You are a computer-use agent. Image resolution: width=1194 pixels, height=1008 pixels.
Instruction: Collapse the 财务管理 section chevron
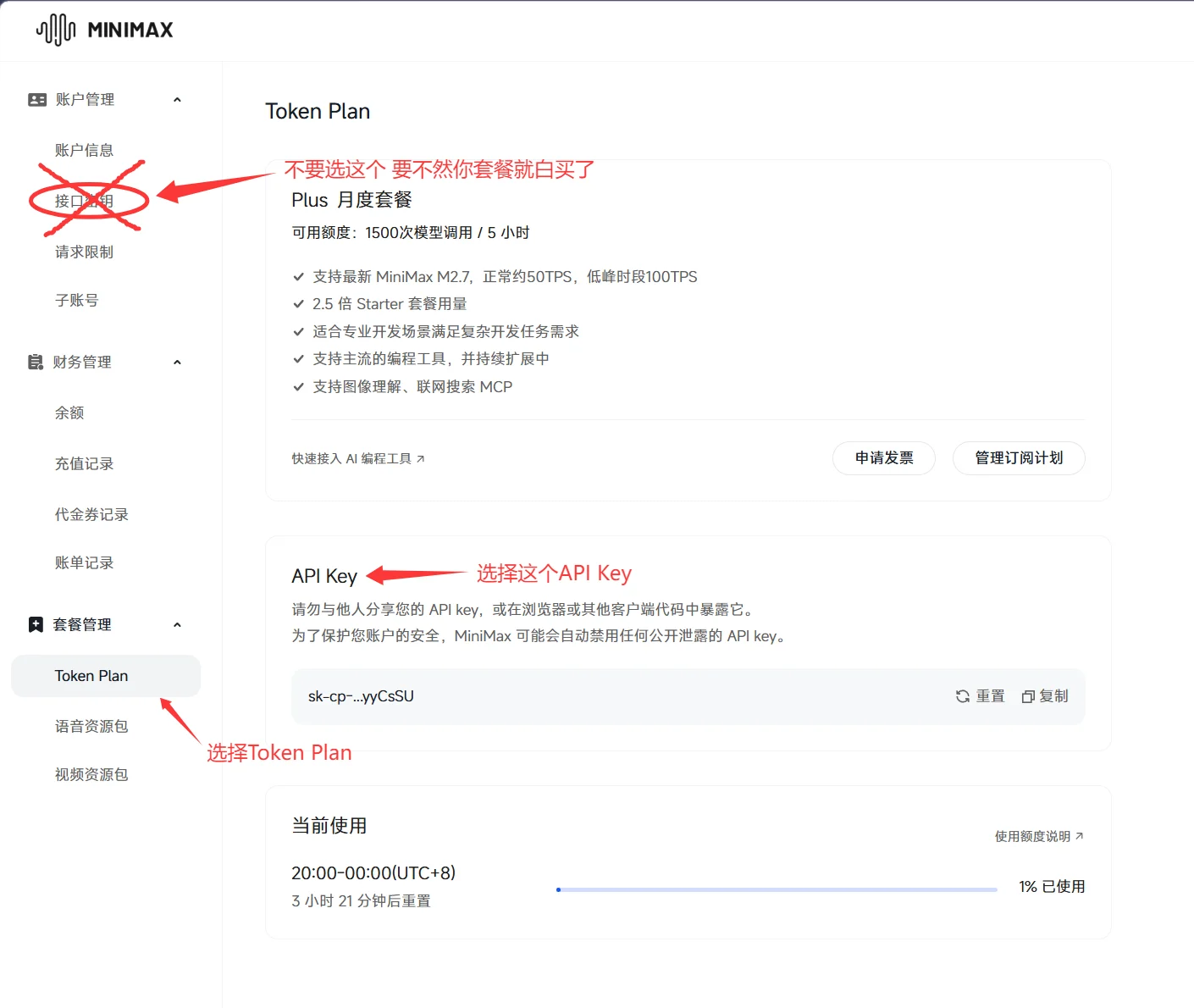pos(177,363)
